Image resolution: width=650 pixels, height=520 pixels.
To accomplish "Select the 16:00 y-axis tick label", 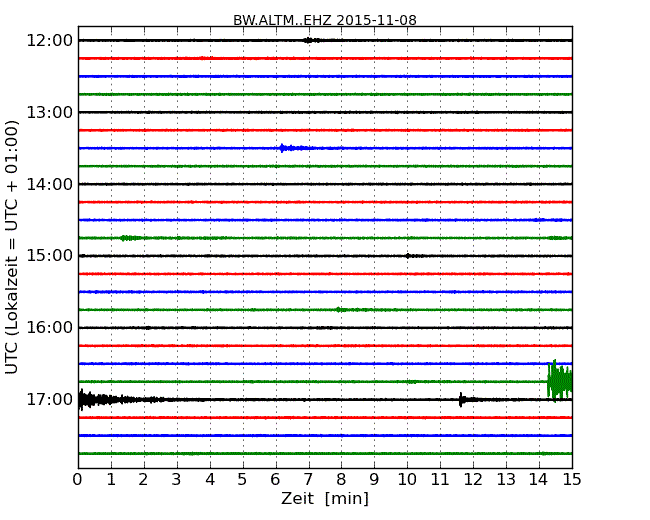I will pyautogui.click(x=50, y=328).
